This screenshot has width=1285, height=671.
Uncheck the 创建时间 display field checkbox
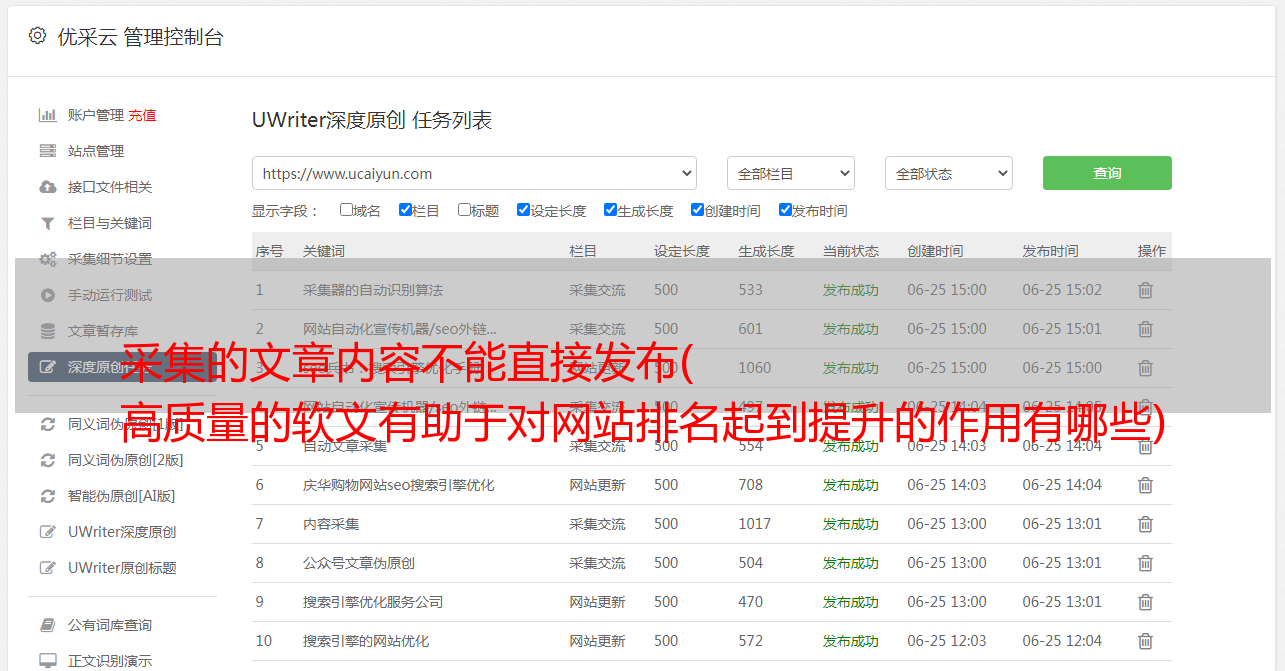(697, 210)
